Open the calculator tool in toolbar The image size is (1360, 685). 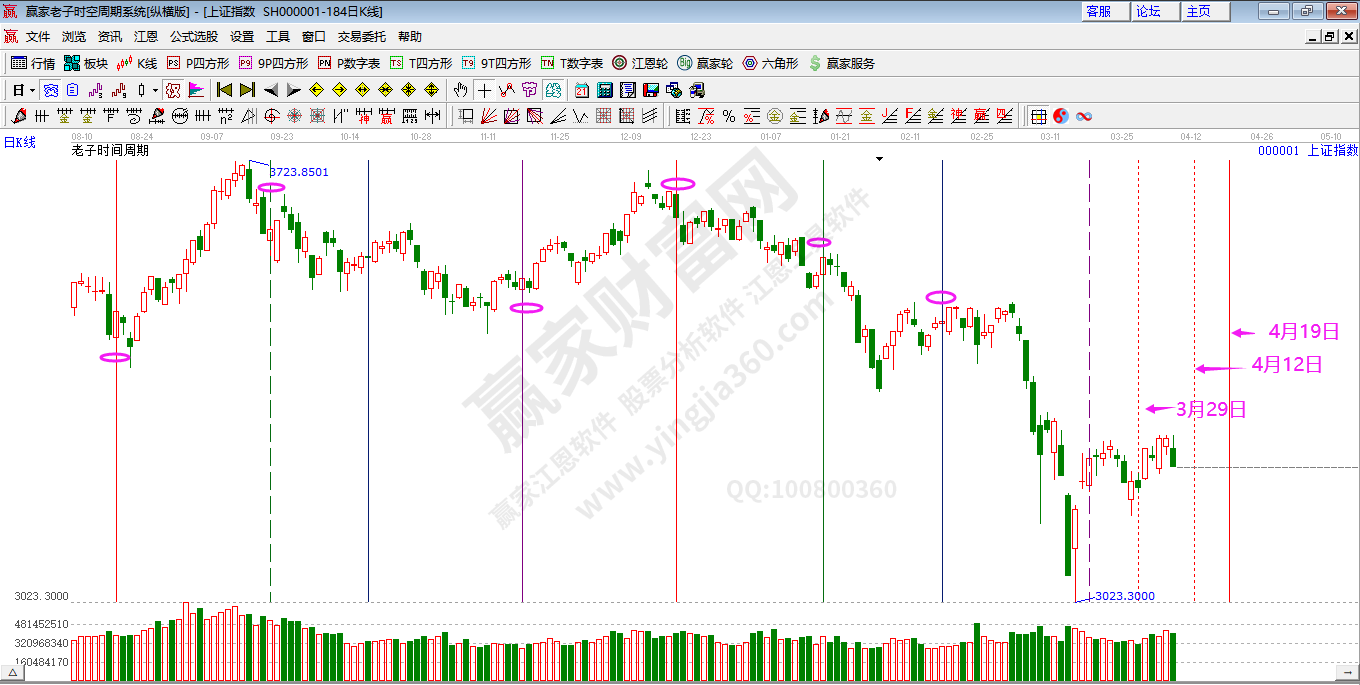(604, 90)
